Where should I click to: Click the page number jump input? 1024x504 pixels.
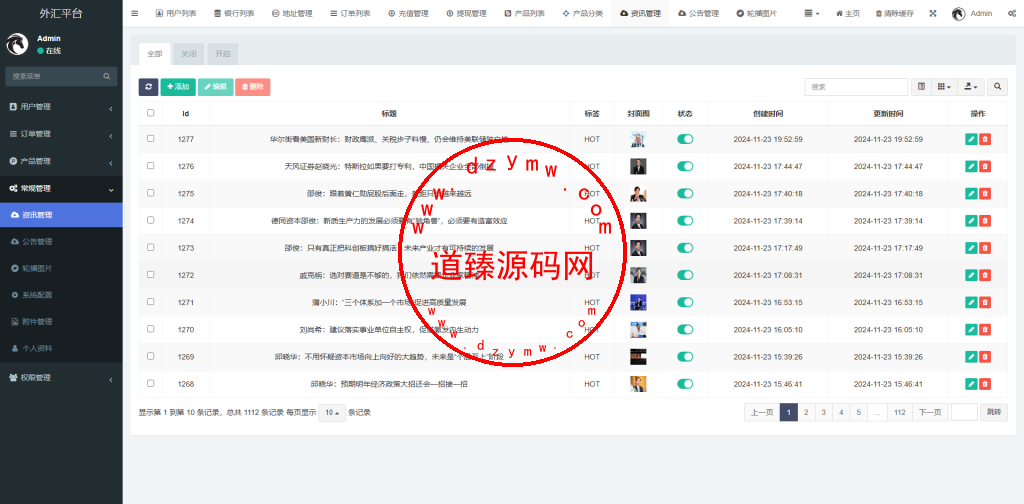(964, 412)
